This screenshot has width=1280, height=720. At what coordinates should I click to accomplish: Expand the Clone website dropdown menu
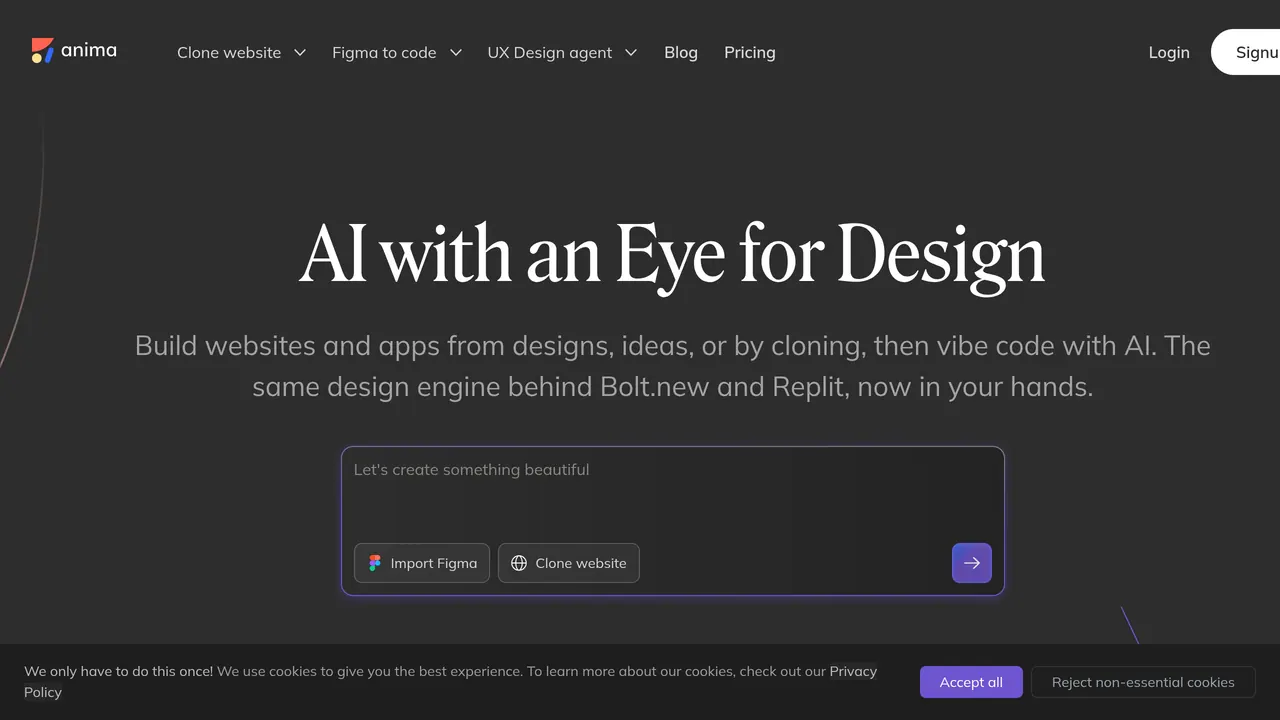[241, 52]
